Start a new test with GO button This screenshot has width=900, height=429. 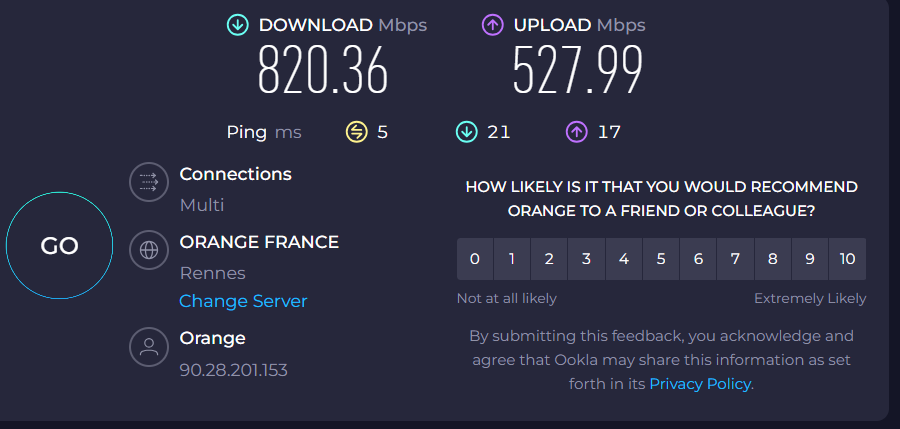[x=59, y=246]
